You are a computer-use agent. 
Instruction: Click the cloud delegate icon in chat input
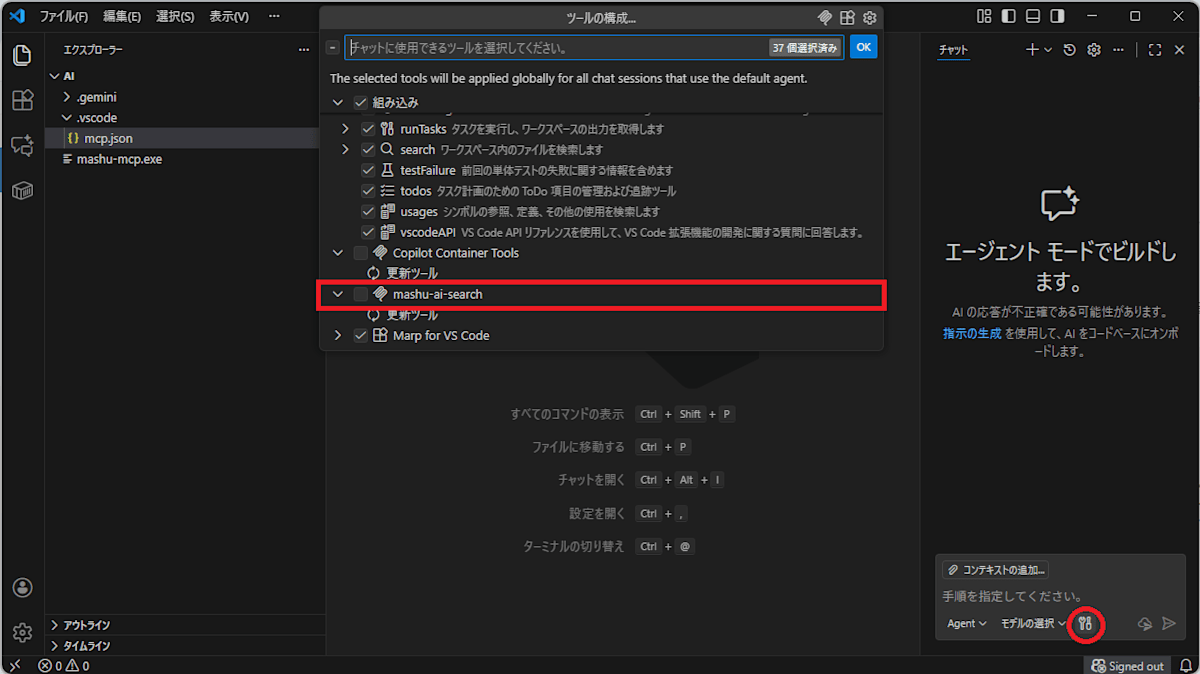[x=1145, y=623]
